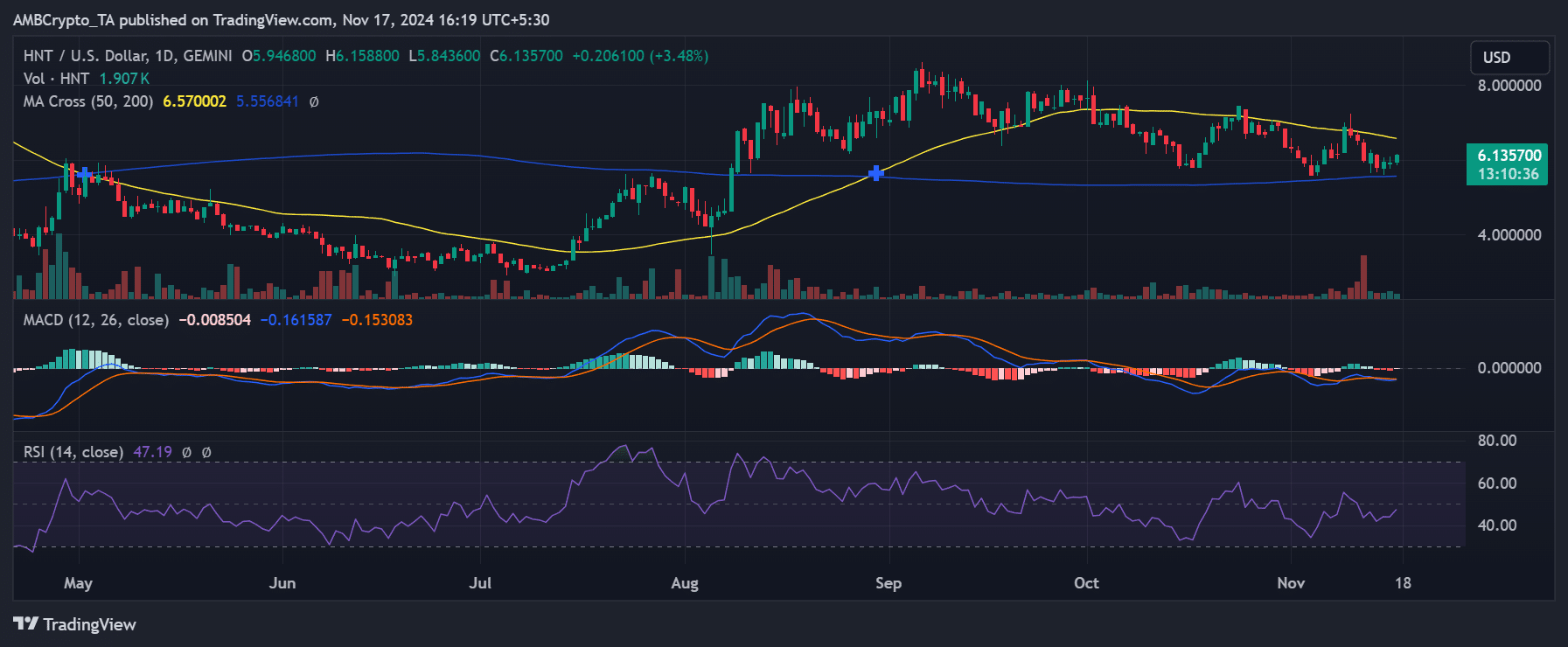Viewport: 1568px width, 647px height.
Task: Click the 8.000000 price axis label
Action: point(1509,86)
